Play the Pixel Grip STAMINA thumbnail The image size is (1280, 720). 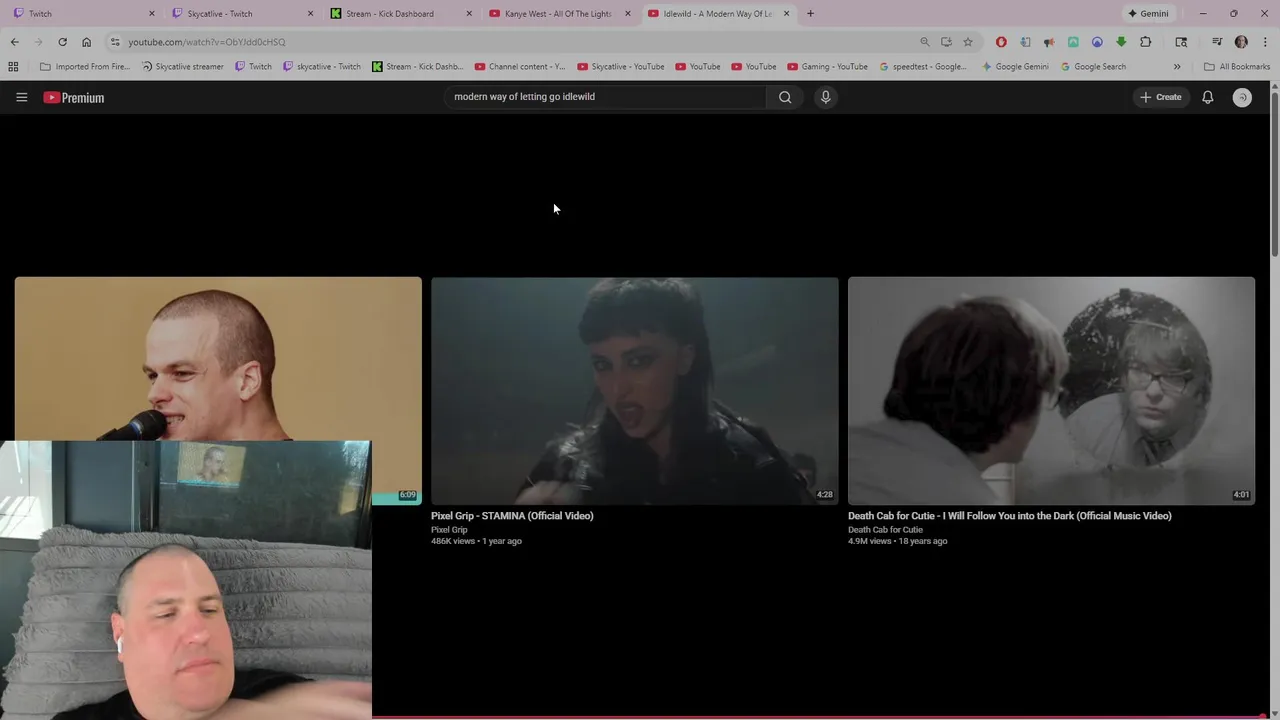[635, 390]
